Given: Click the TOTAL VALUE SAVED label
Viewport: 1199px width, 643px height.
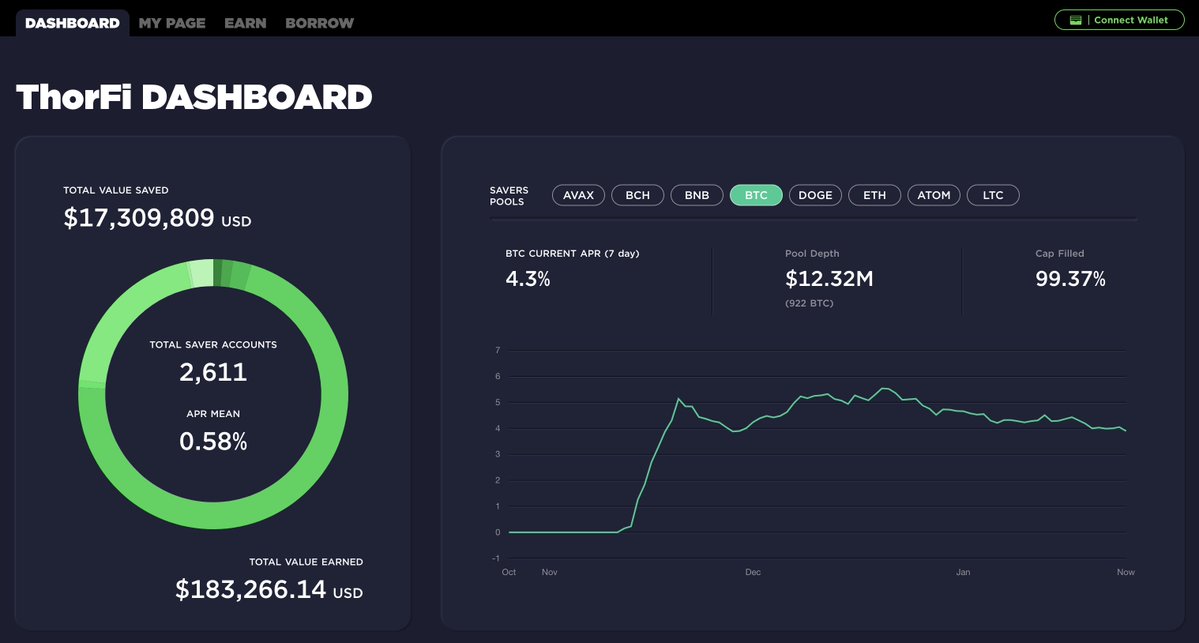Looking at the screenshot, I should pyautogui.click(x=116, y=190).
